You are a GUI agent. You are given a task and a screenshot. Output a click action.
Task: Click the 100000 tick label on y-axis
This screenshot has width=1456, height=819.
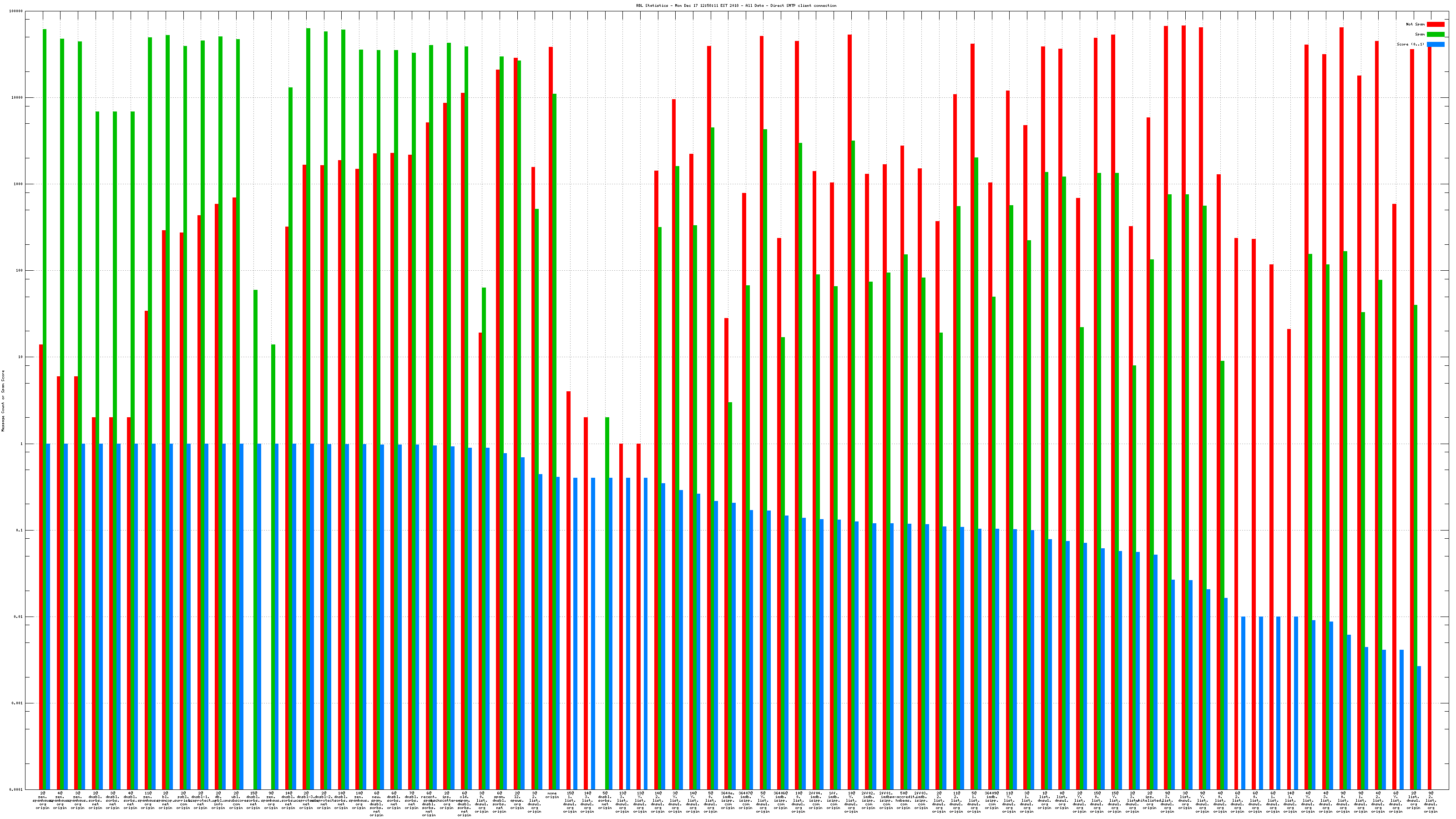pyautogui.click(x=16, y=11)
